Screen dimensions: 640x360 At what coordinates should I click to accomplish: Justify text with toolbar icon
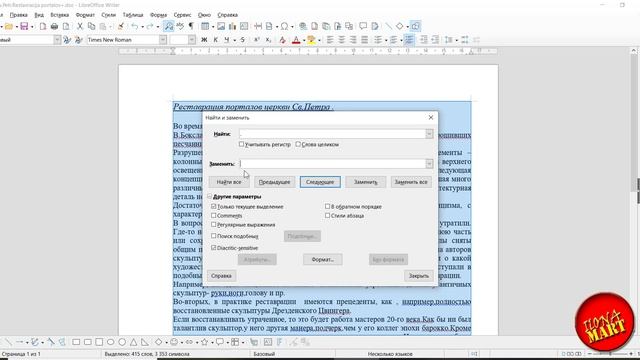point(364,40)
